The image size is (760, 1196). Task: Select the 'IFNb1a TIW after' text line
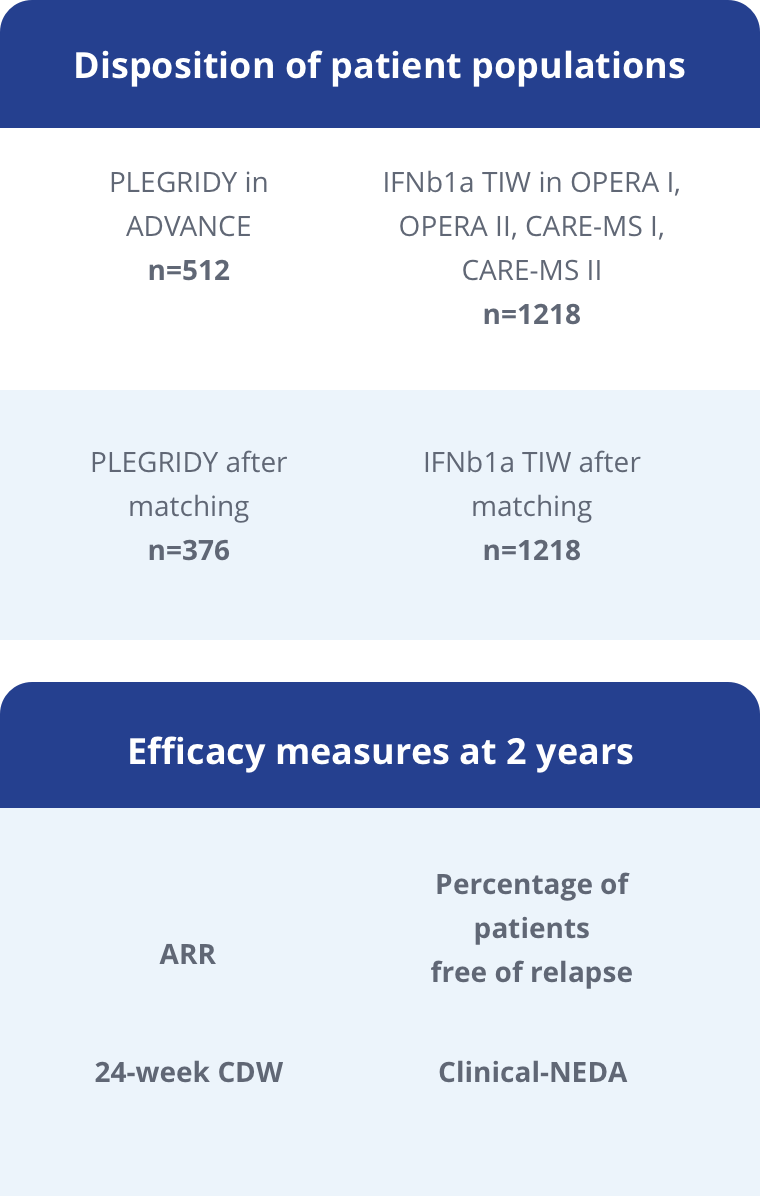[x=532, y=462]
